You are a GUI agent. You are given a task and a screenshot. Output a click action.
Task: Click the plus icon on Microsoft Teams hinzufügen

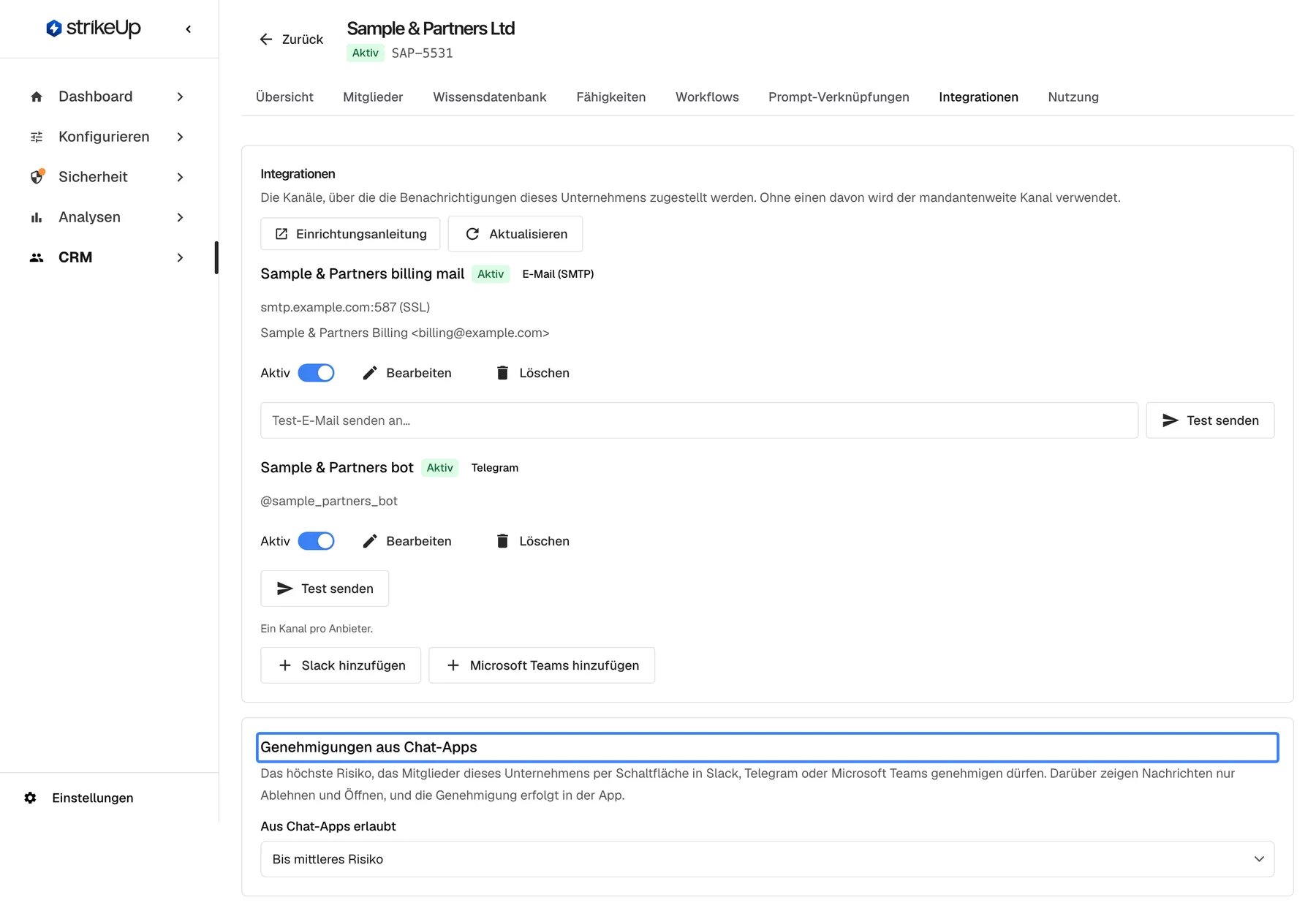453,665
